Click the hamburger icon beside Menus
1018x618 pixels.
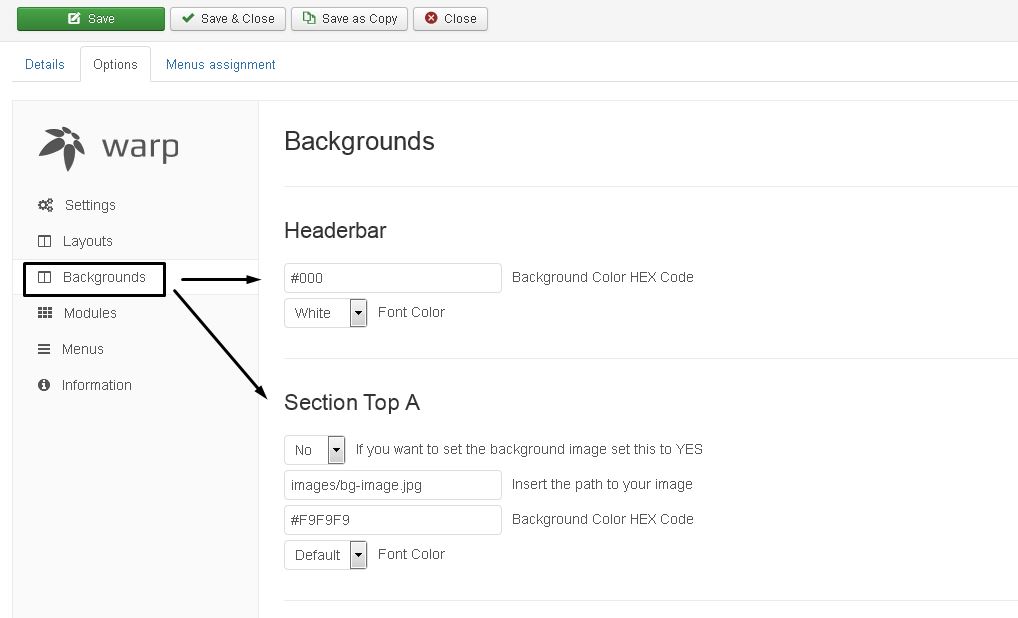coord(44,349)
